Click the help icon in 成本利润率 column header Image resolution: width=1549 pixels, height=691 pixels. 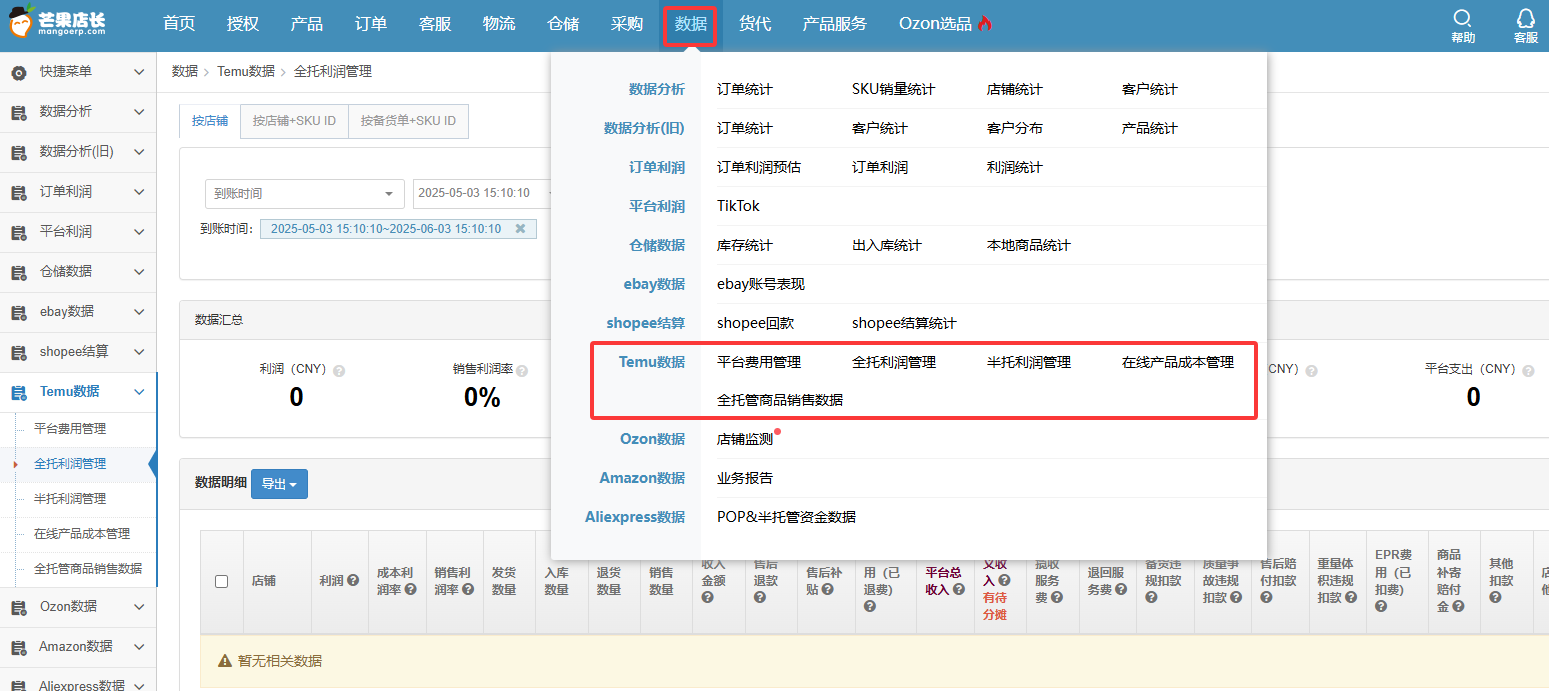coord(410,590)
